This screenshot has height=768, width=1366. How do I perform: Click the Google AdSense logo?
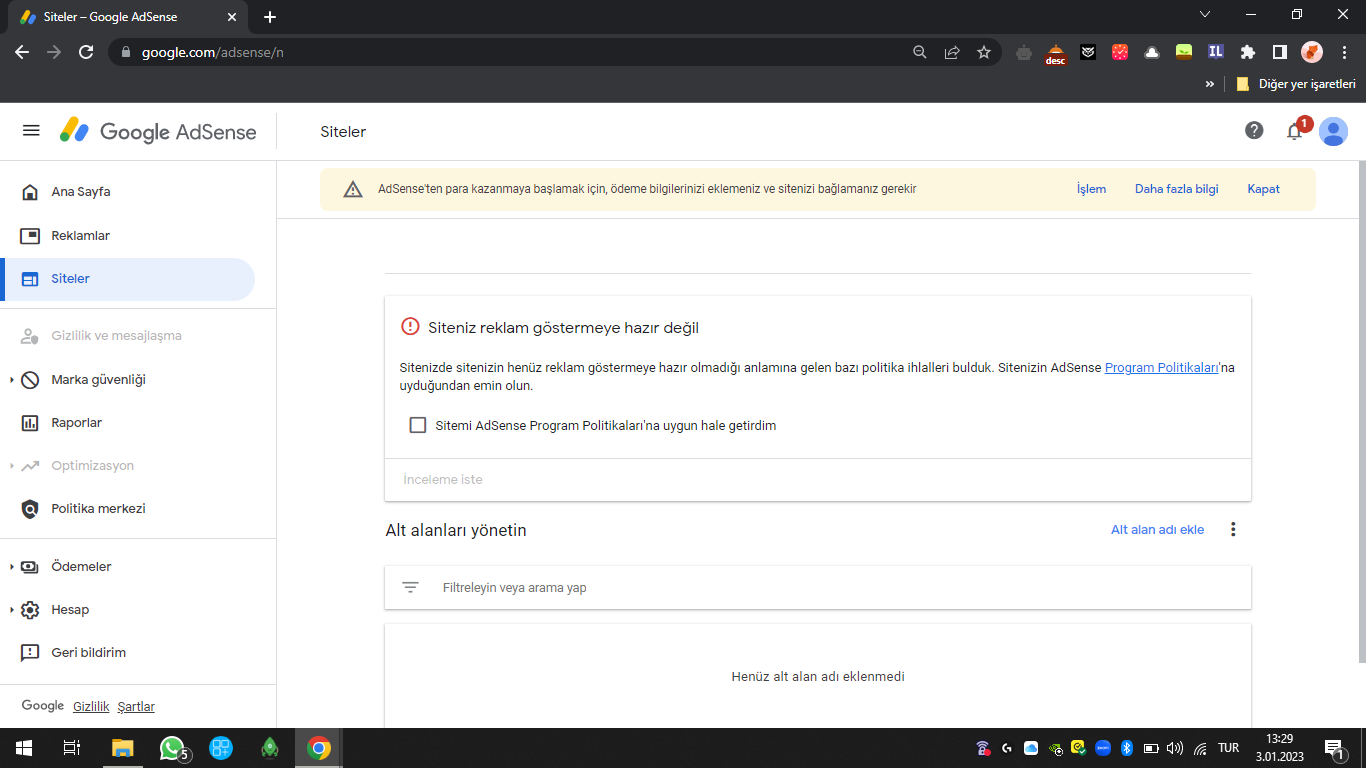point(158,131)
